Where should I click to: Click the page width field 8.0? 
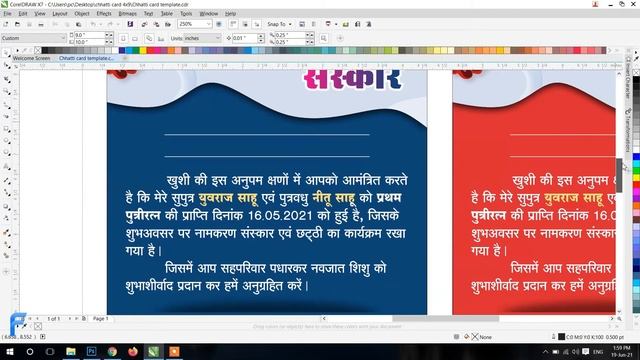point(89,35)
